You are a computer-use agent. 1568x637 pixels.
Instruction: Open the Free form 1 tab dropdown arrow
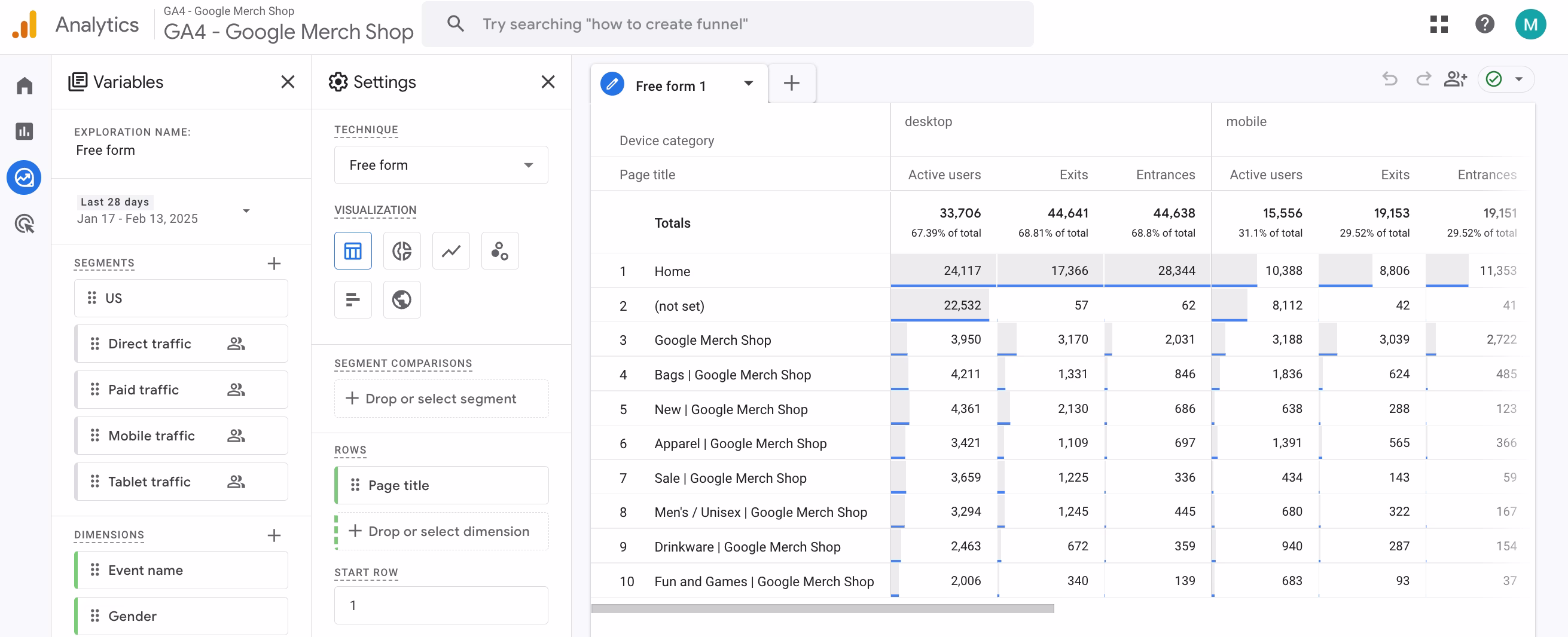(748, 84)
